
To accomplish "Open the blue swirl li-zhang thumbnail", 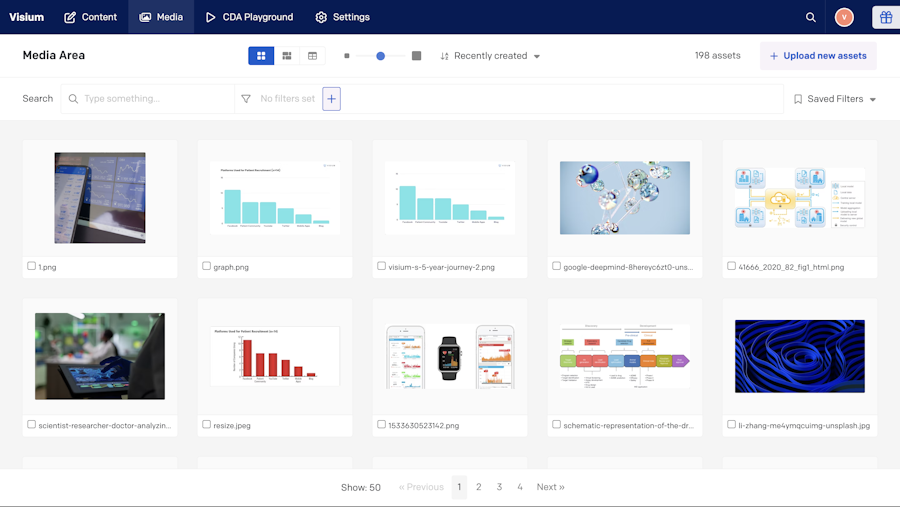I will pos(800,357).
